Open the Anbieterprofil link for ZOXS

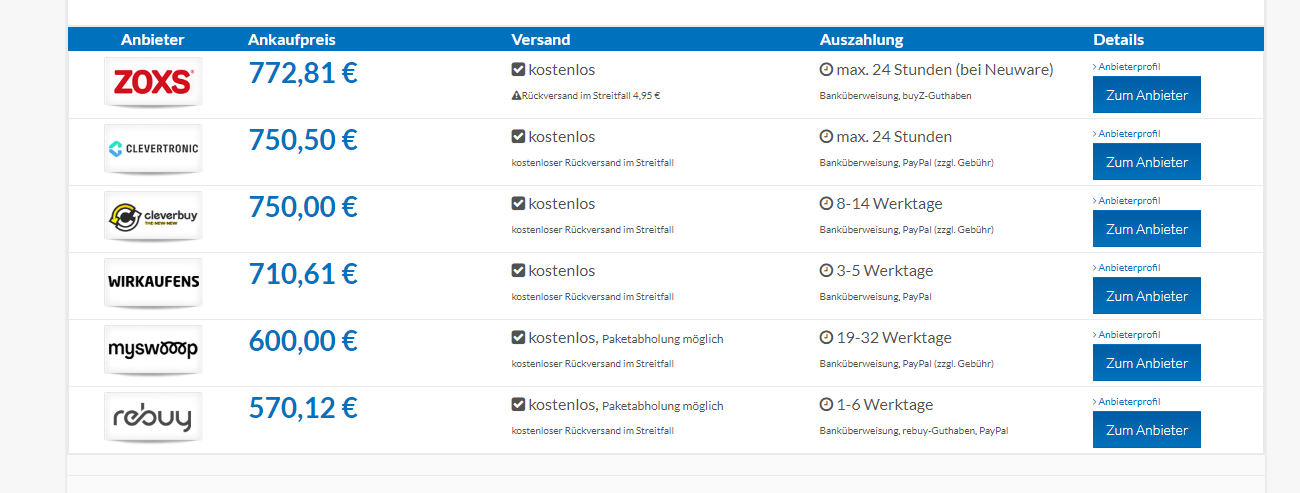click(1127, 67)
